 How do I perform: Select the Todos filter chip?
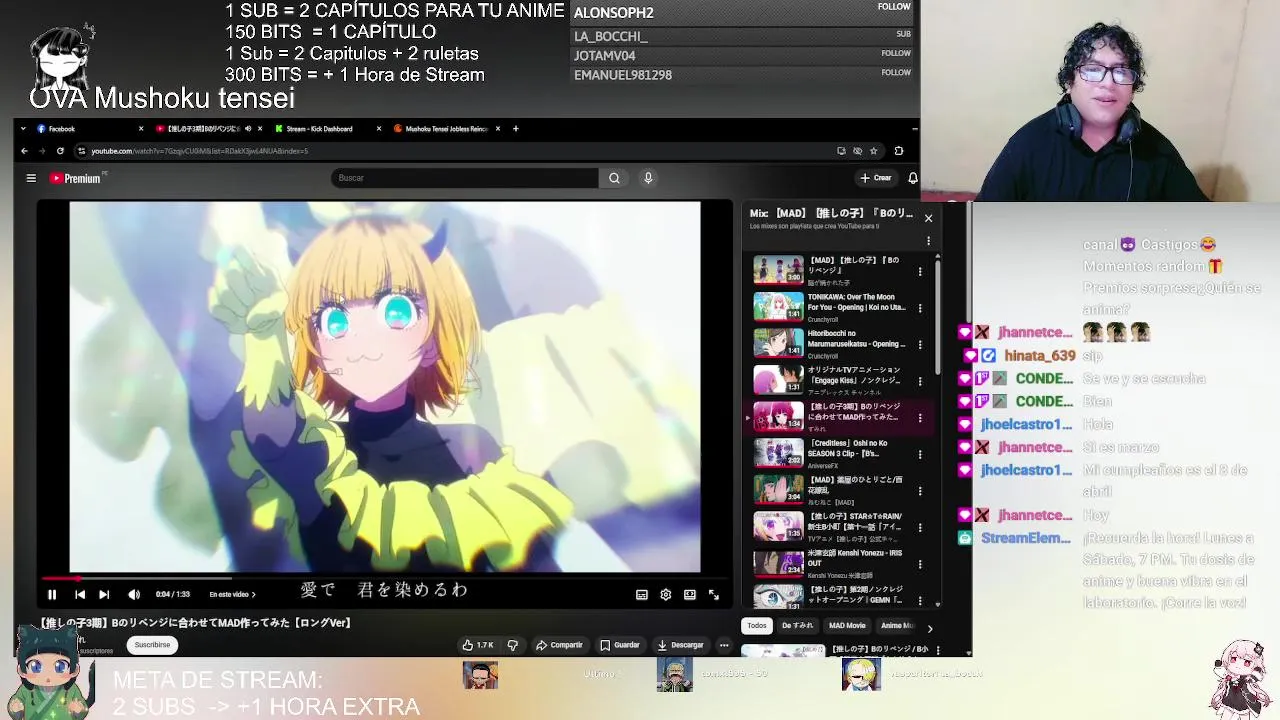(757, 626)
